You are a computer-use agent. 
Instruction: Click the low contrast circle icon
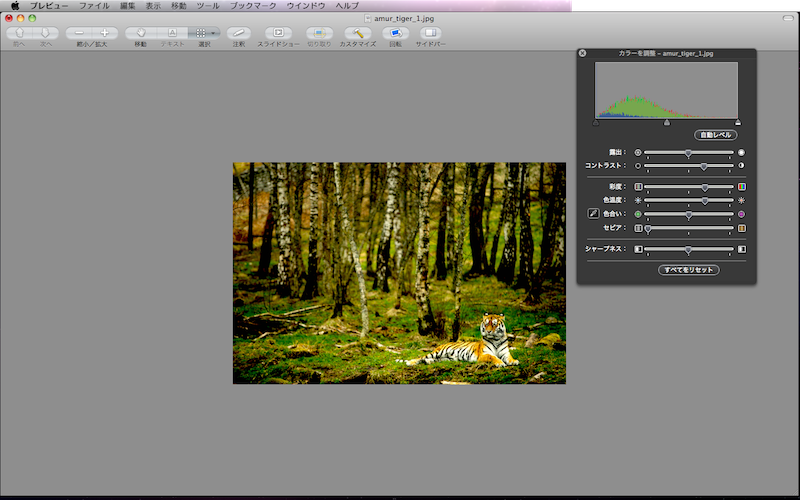638,166
